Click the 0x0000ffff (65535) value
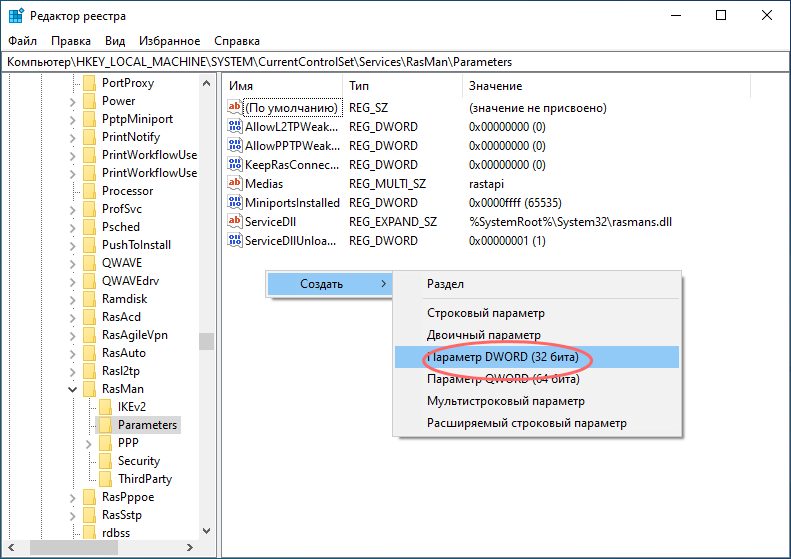 point(515,202)
